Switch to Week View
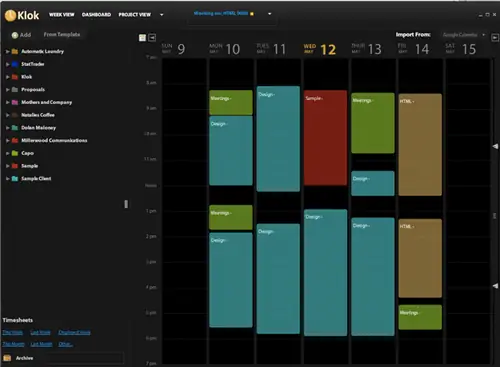The height and width of the screenshot is (367, 500). coord(62,15)
